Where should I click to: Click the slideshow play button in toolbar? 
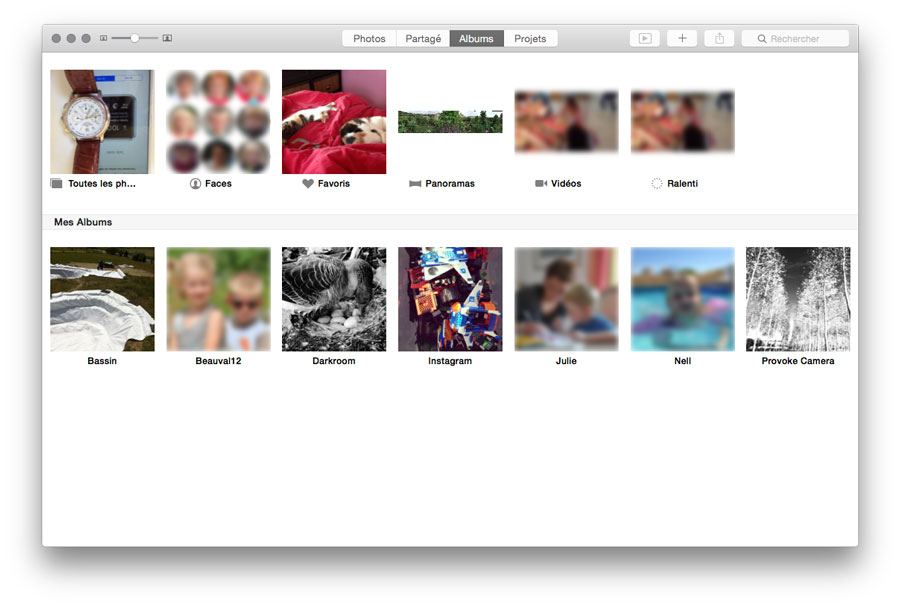645,38
